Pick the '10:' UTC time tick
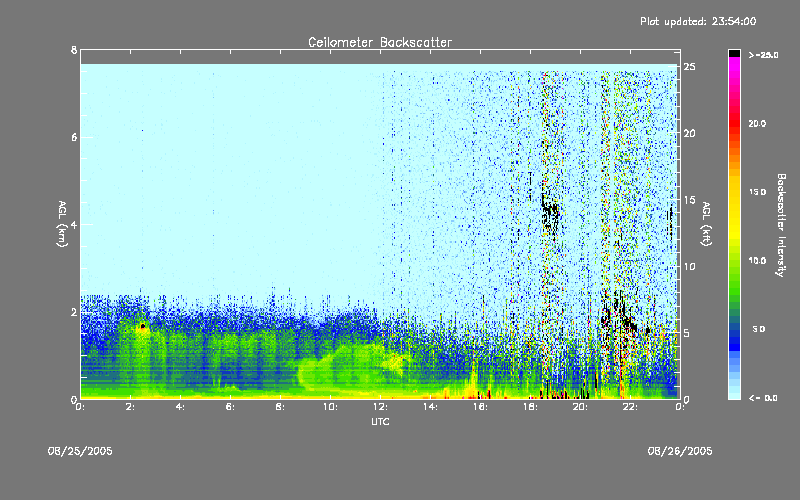The height and width of the screenshot is (500, 800). coord(330,407)
